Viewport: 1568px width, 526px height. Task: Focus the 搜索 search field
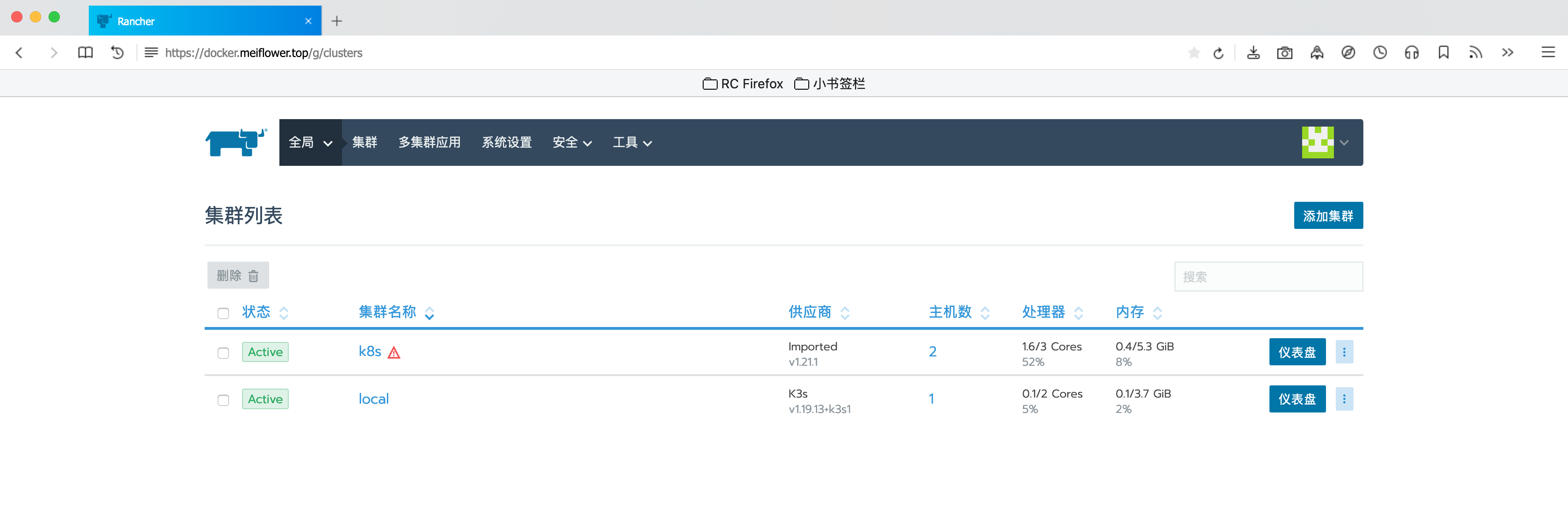pos(1269,277)
